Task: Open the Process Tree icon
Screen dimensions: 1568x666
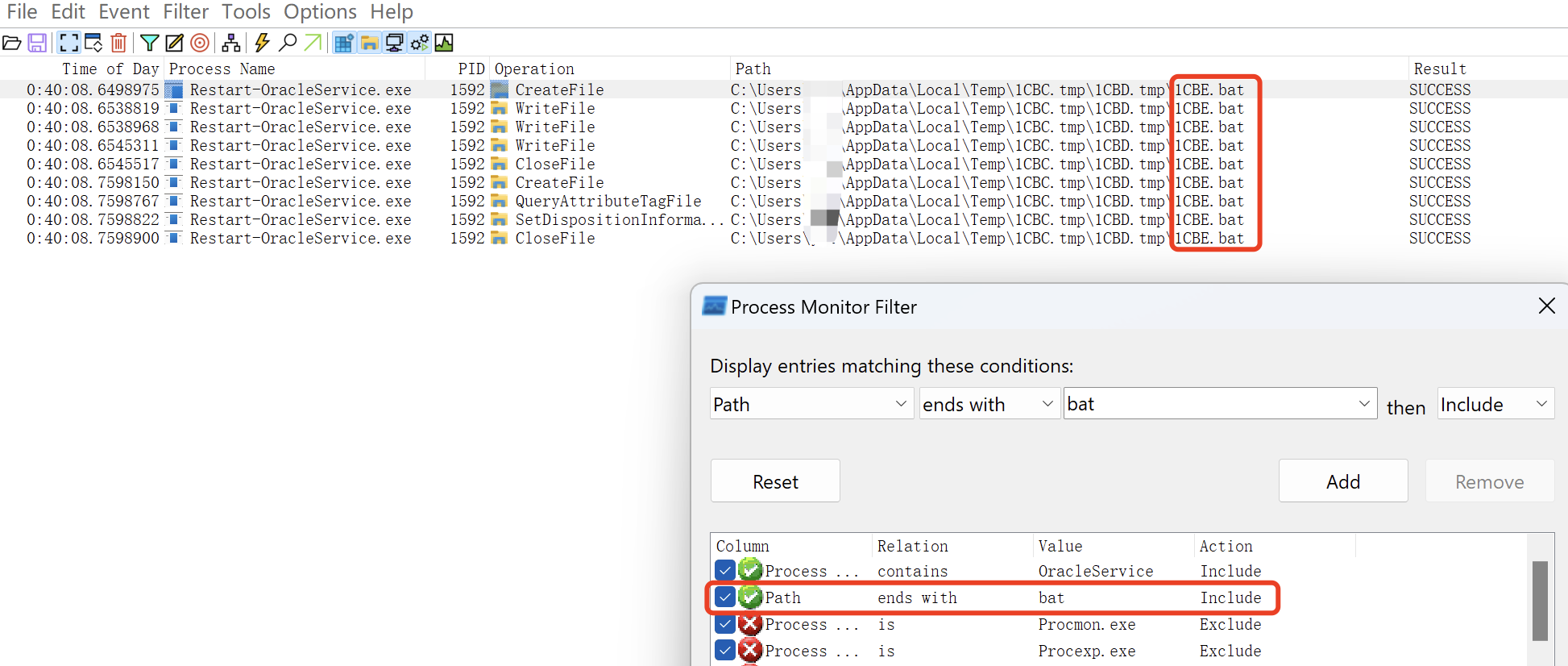Action: tap(231, 43)
